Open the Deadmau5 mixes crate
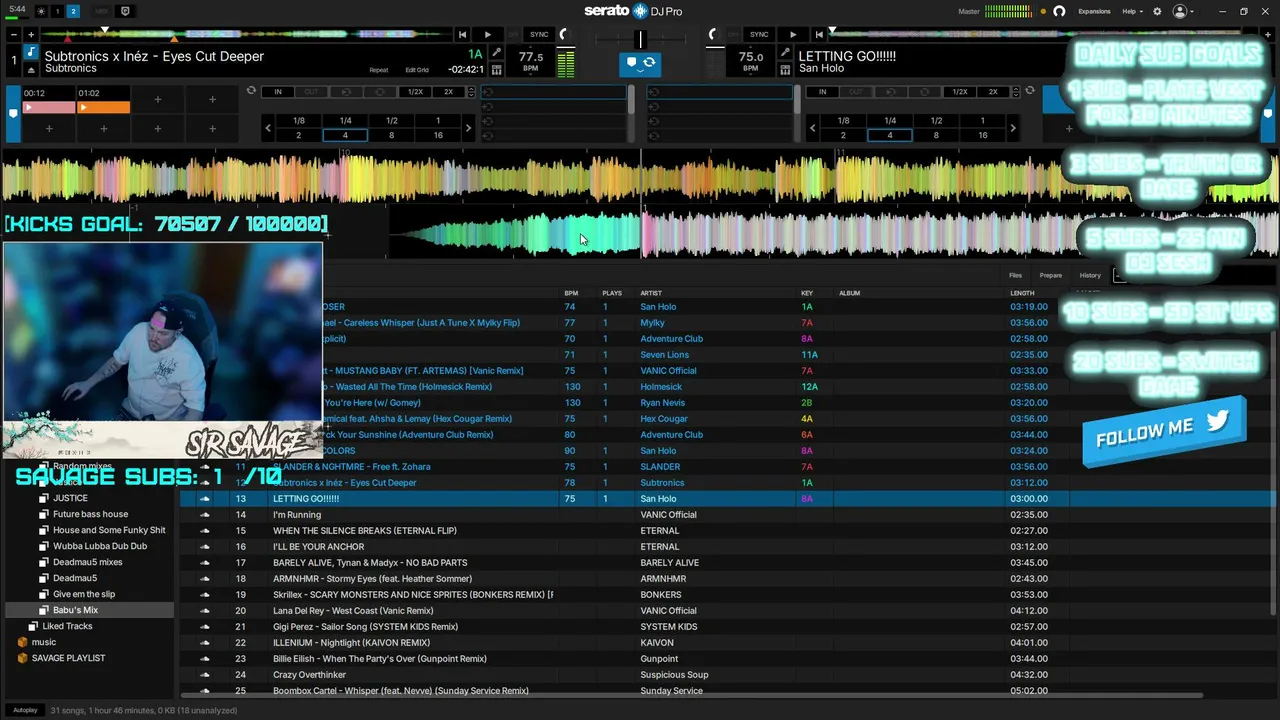 coord(88,562)
